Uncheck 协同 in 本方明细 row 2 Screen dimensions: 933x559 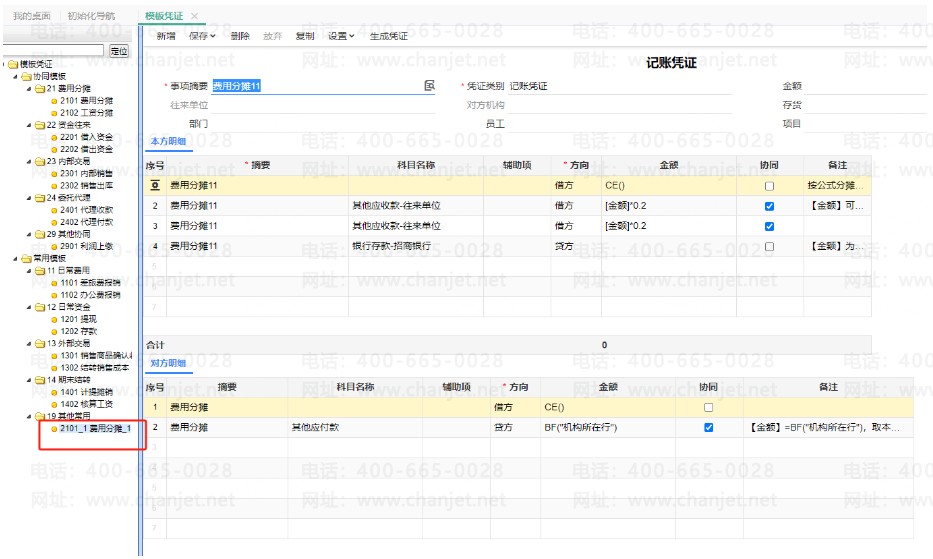coord(769,206)
